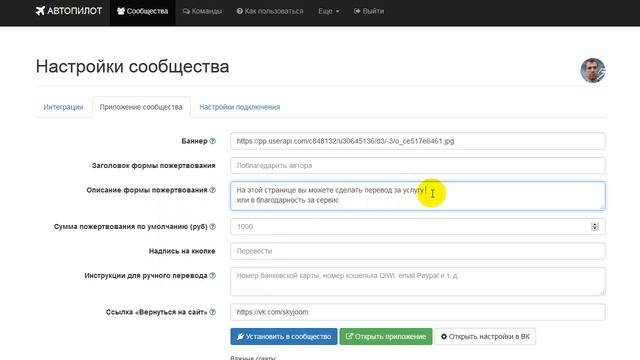Open the Как пользоваться help page
Screen dimensions: 640x360
270,11
